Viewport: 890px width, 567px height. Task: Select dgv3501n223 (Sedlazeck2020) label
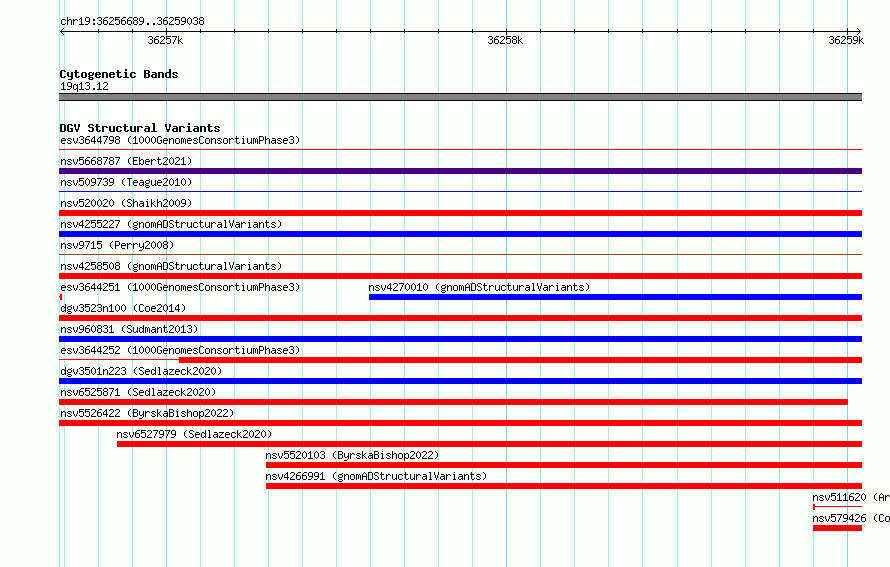tap(141, 371)
